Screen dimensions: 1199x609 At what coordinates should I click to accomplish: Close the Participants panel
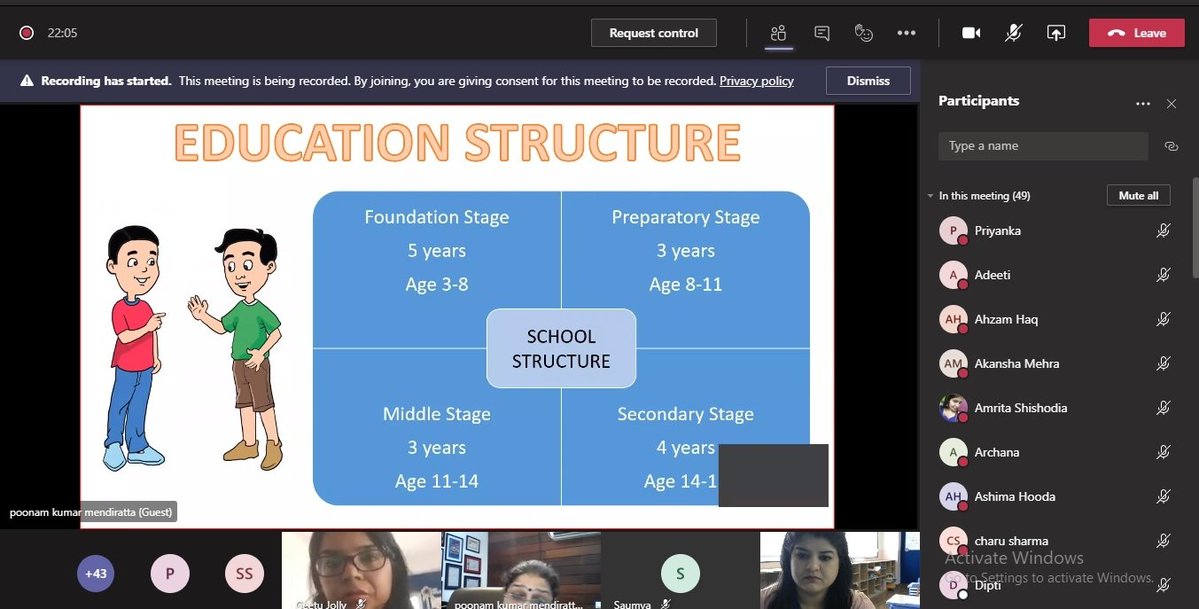click(1171, 103)
